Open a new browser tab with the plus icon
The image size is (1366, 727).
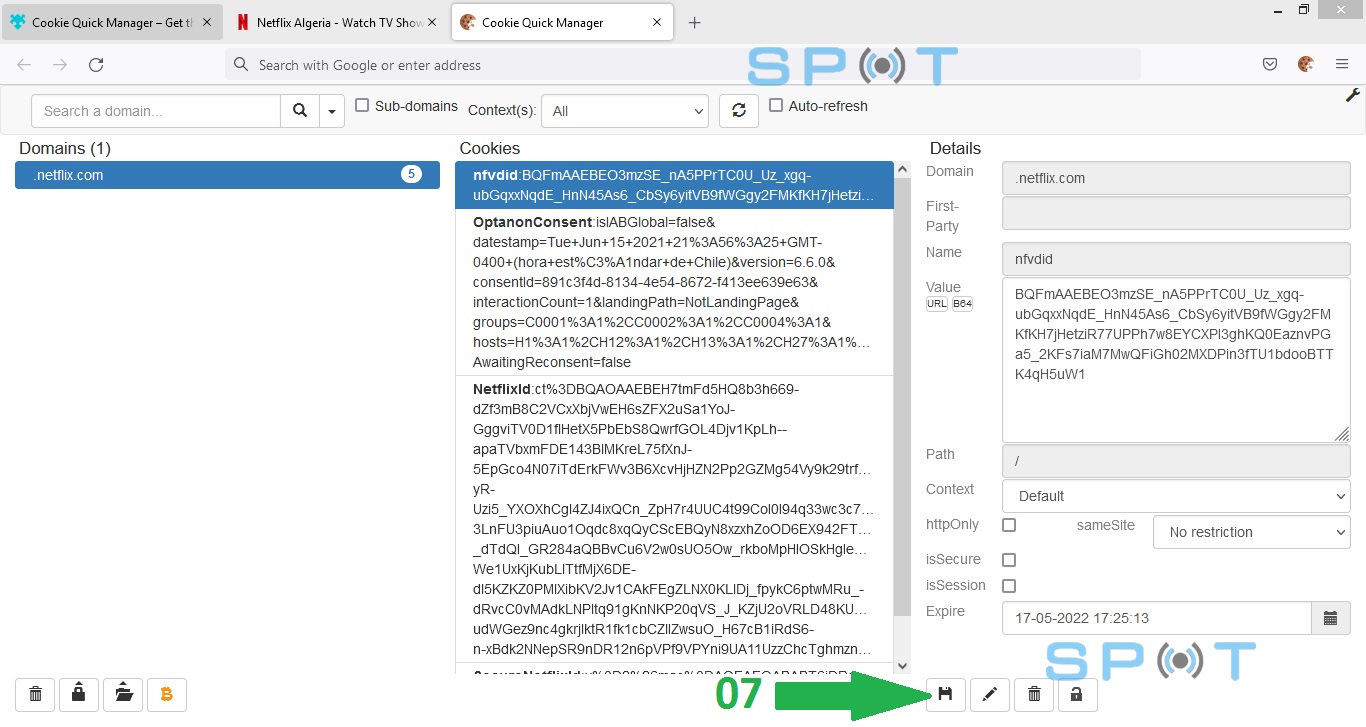(695, 23)
